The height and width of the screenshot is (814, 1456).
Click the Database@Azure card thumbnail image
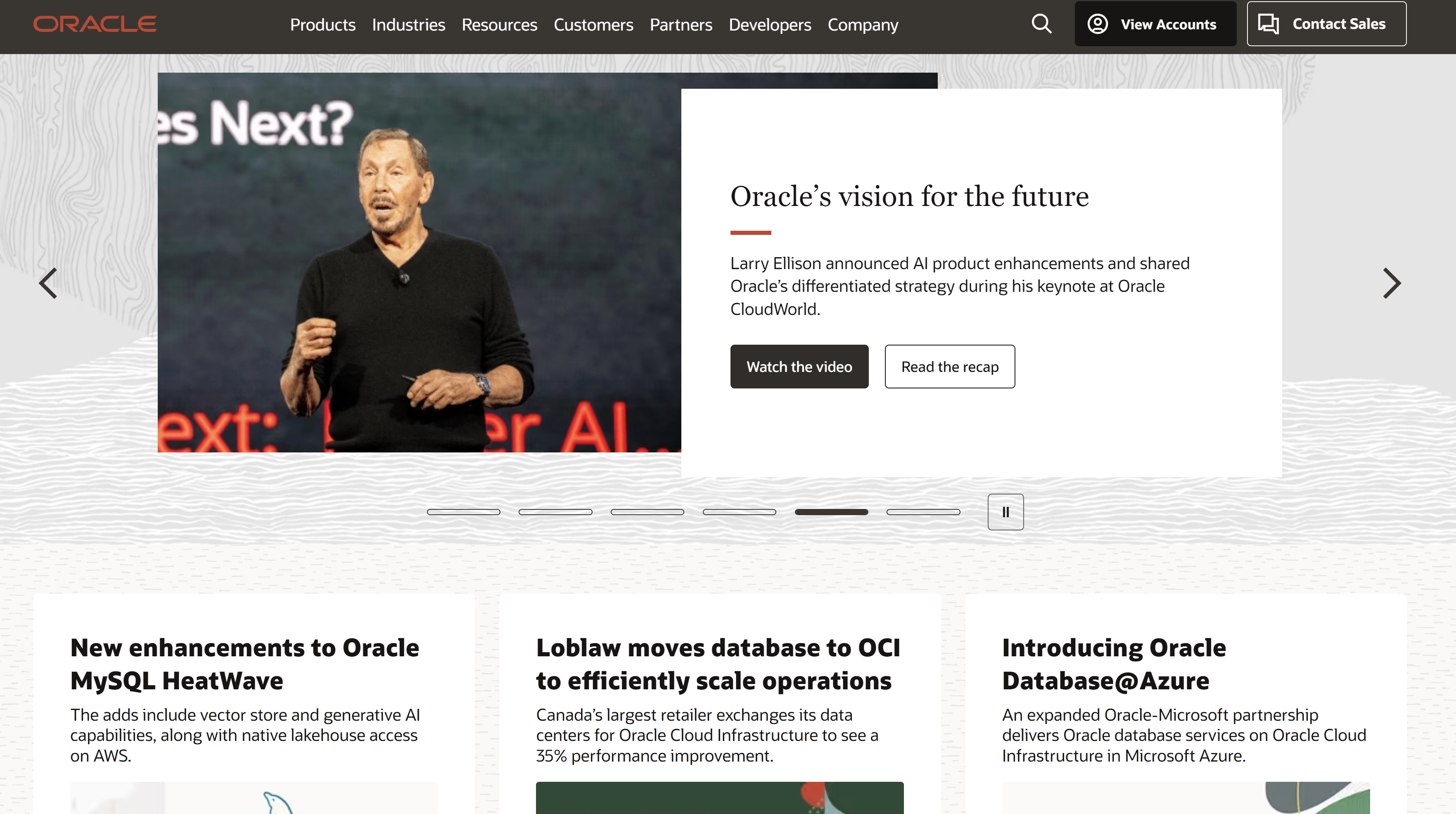pyautogui.click(x=1186, y=797)
